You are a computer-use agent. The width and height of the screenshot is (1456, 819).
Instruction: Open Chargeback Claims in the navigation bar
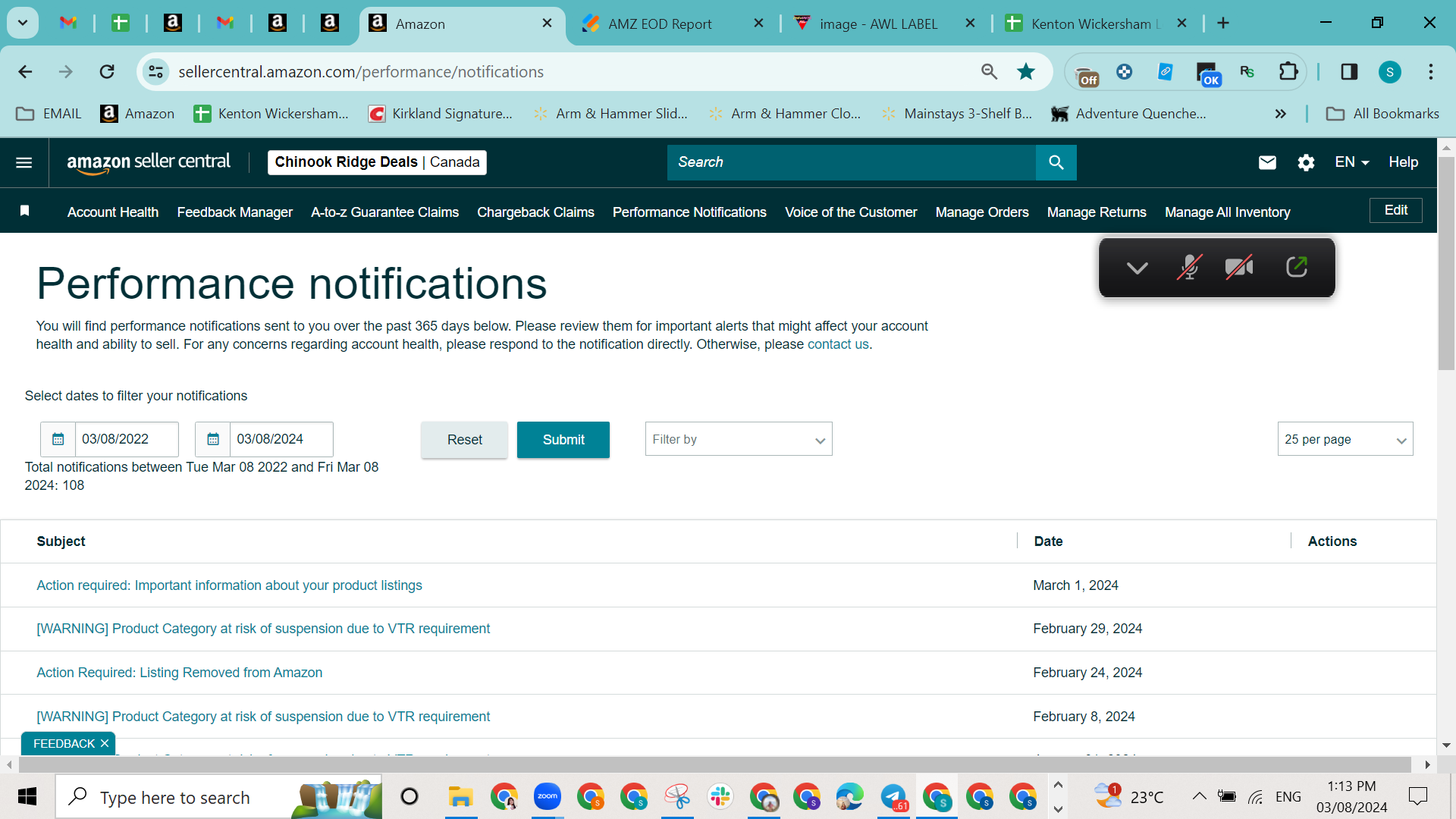[535, 212]
